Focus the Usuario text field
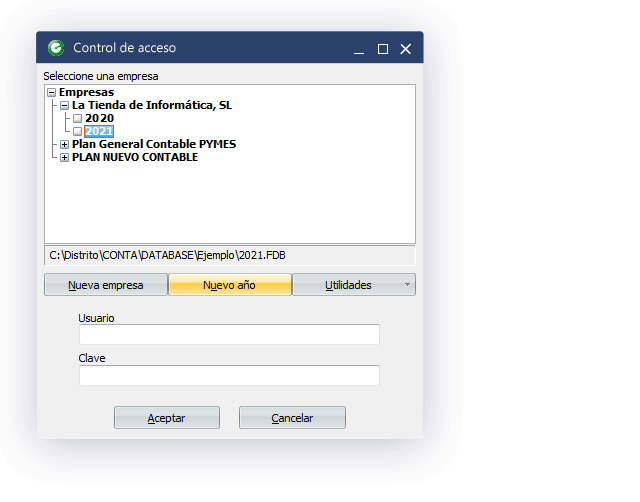 (x=229, y=335)
